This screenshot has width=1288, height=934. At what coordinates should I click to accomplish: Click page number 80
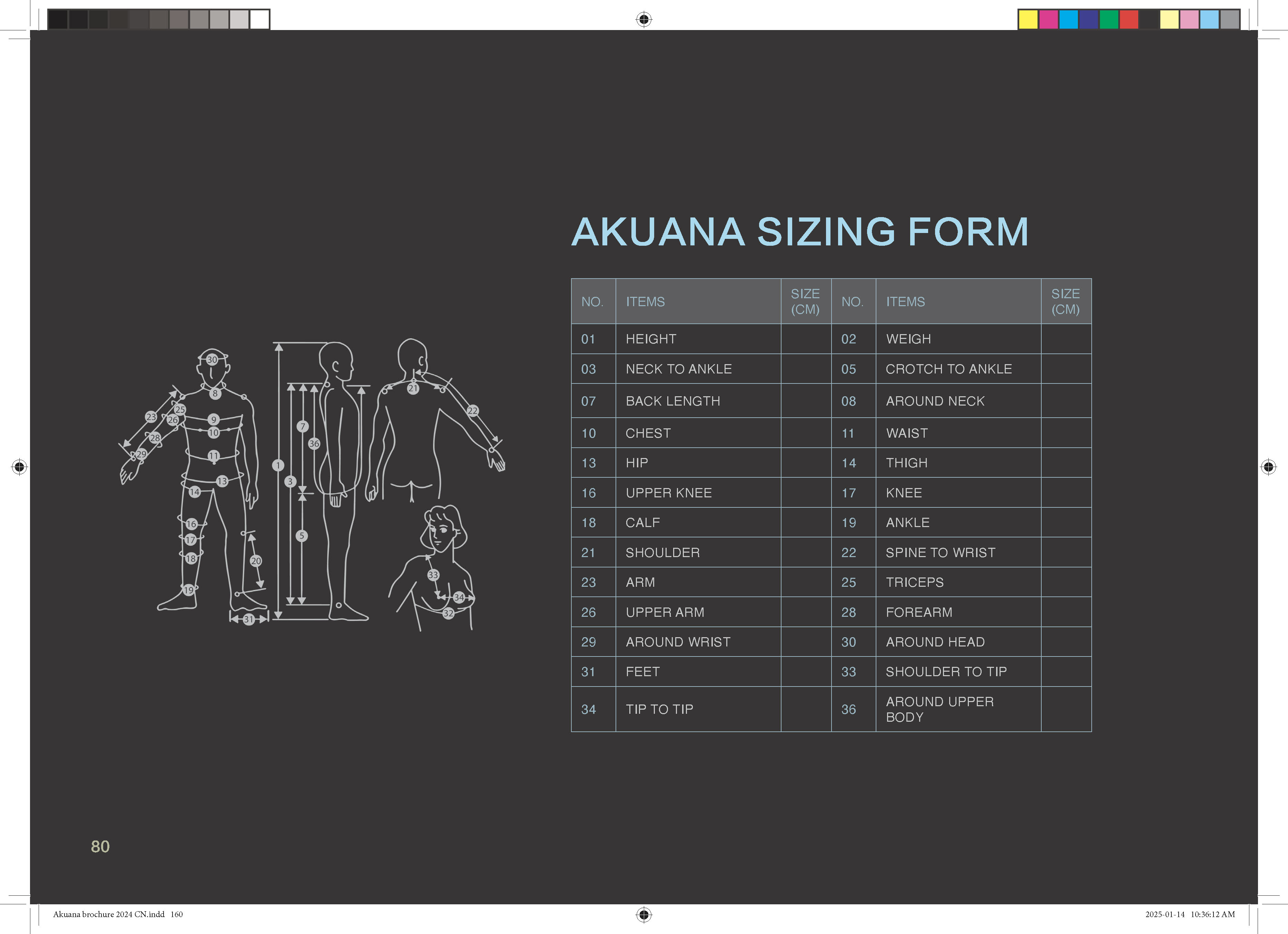pyautogui.click(x=100, y=847)
